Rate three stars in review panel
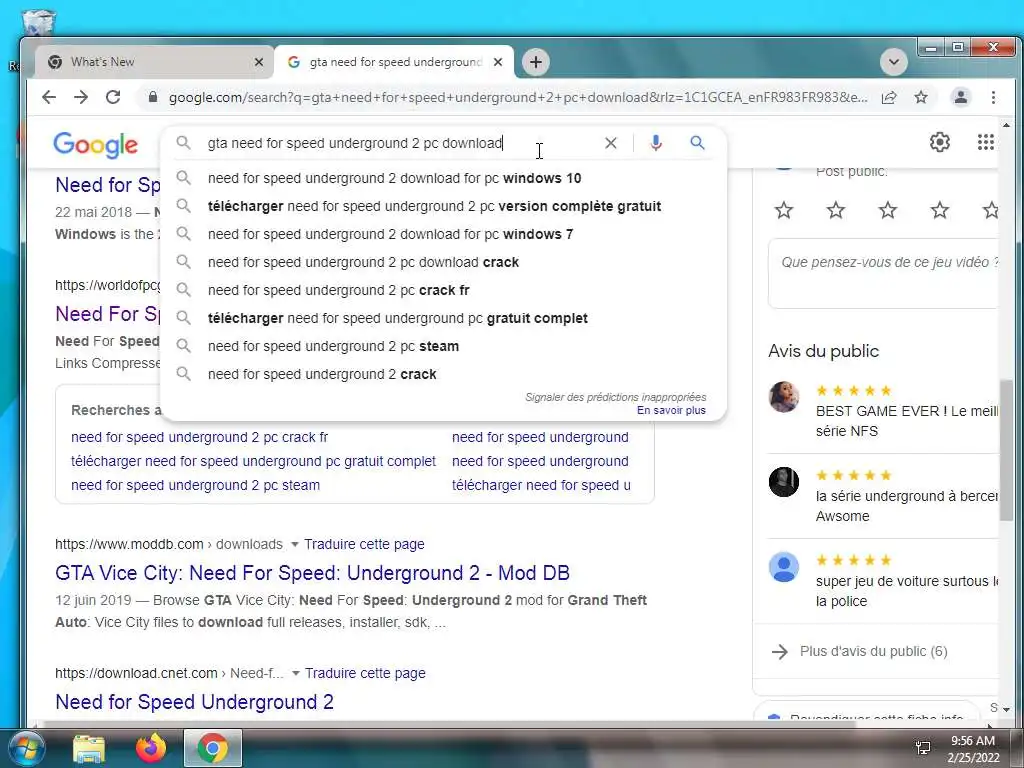1024x768 pixels. coord(888,210)
